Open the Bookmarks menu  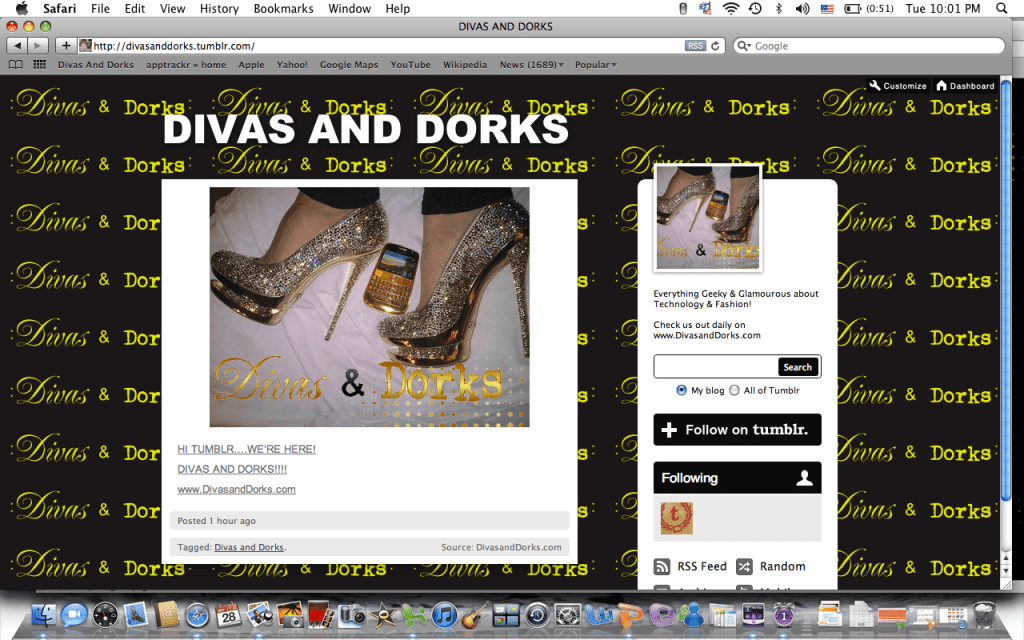283,8
